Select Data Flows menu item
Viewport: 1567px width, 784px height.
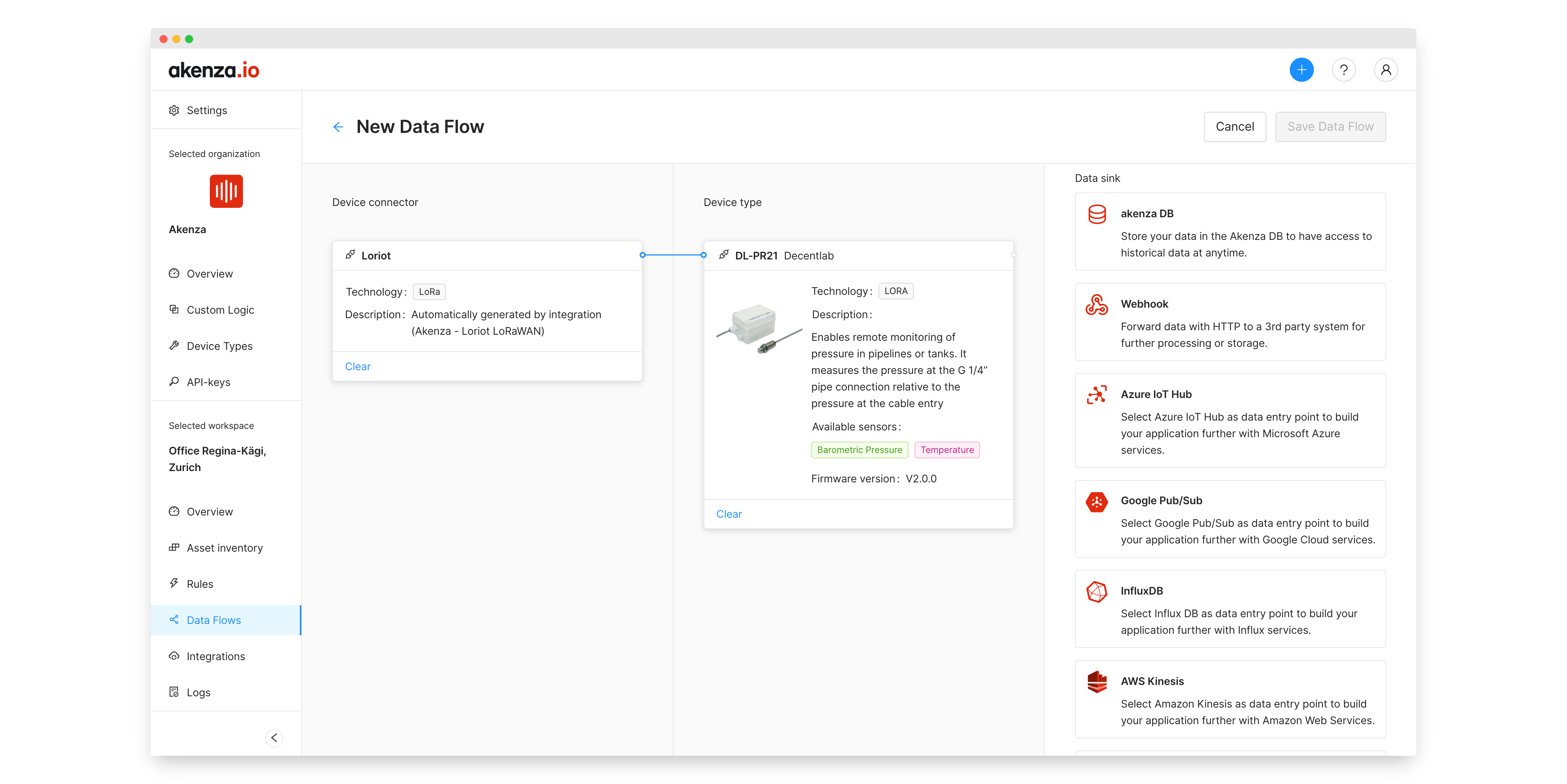tap(226, 620)
